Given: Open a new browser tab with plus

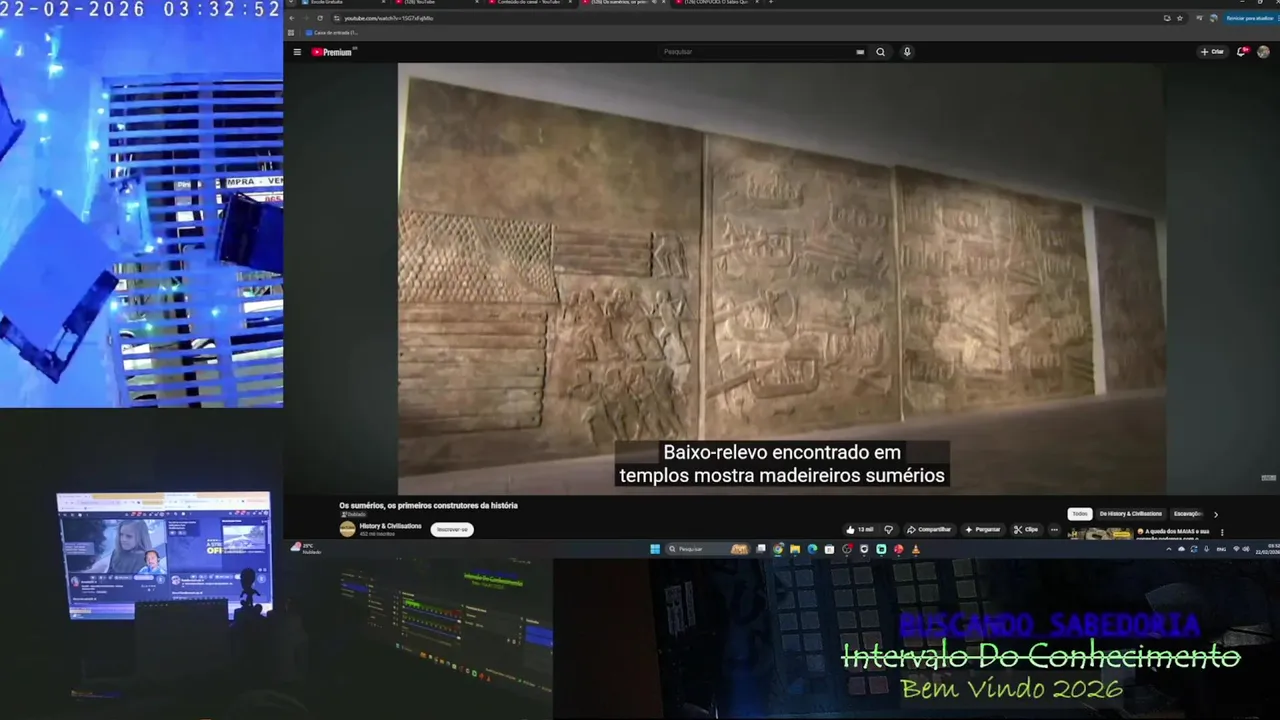Looking at the screenshot, I should point(770,2).
